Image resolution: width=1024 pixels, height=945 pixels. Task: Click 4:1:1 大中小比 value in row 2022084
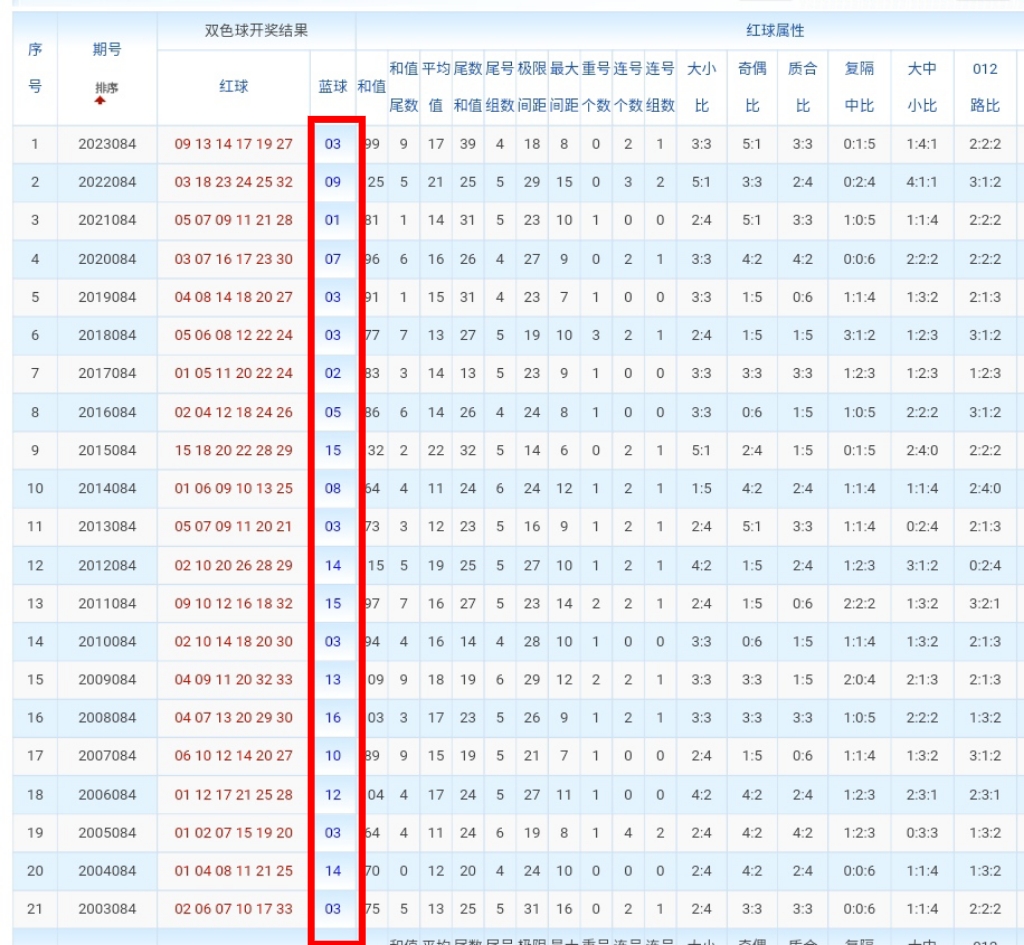(x=921, y=182)
